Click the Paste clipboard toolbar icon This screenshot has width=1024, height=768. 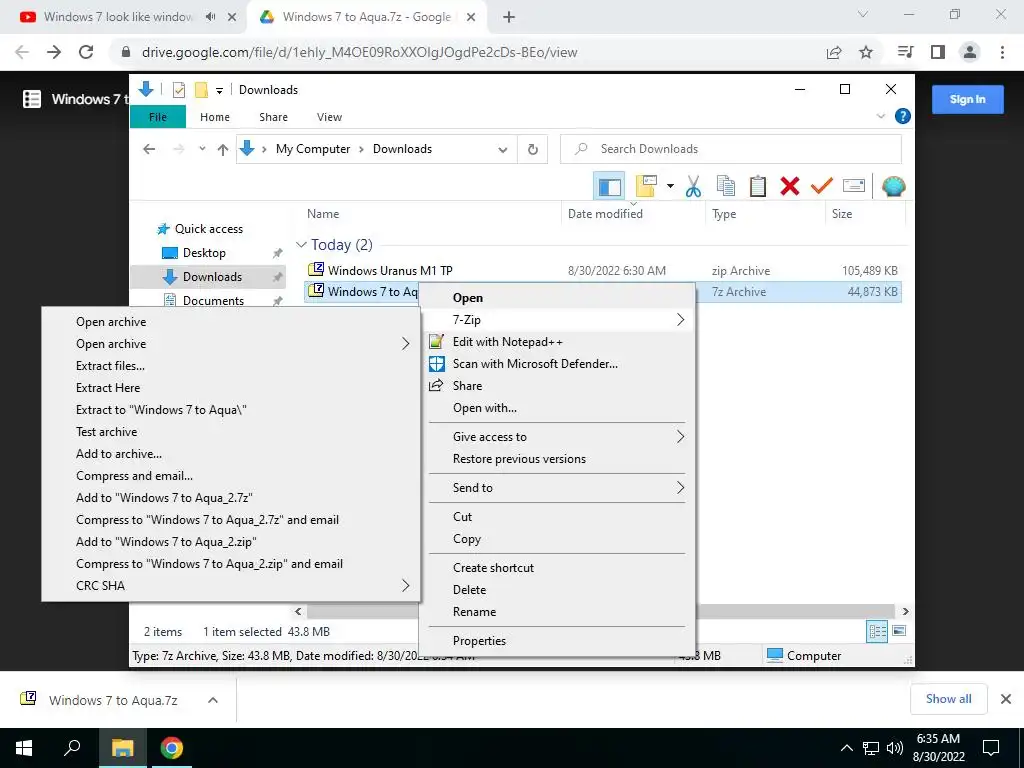point(758,186)
